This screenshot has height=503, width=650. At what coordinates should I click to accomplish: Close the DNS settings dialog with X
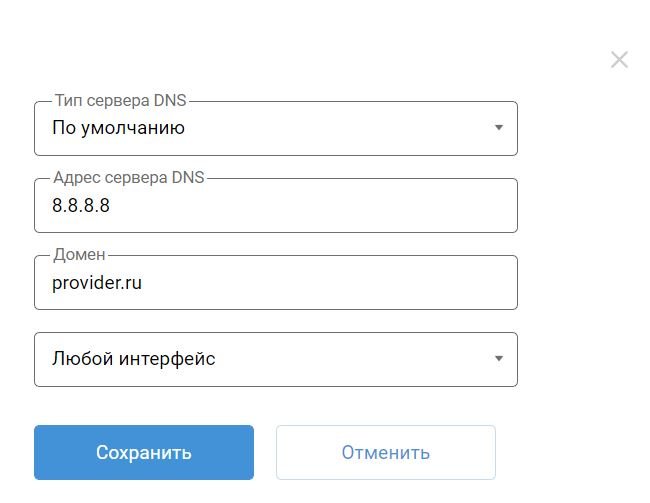click(x=619, y=60)
